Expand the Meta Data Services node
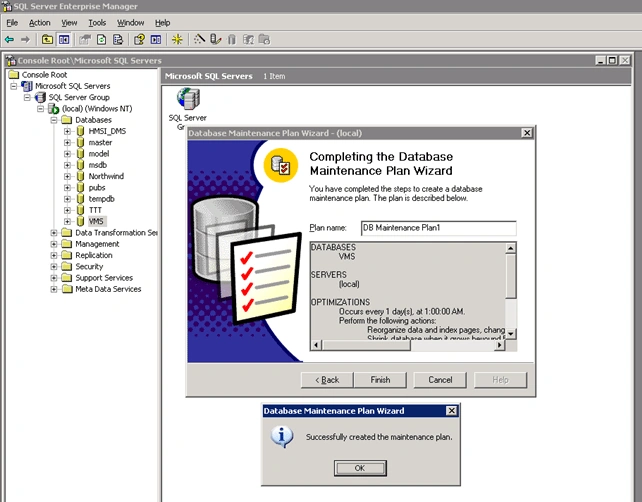Image resolution: width=642 pixels, height=502 pixels. tap(54, 289)
